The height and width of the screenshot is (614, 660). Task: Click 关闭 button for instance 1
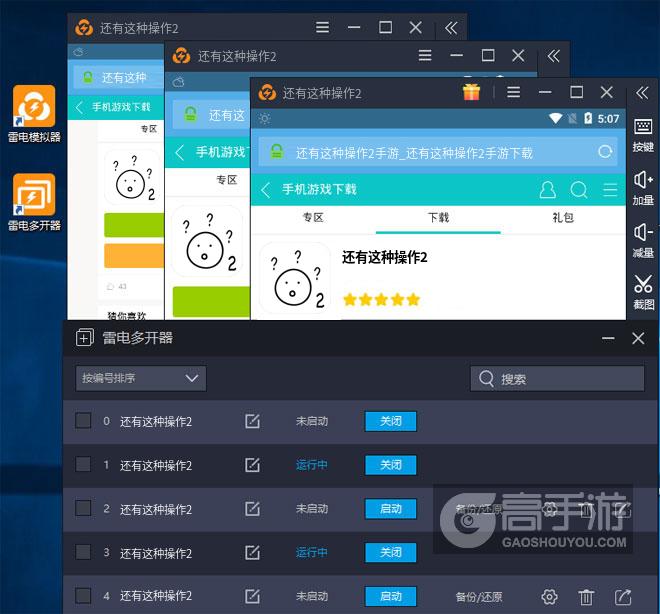click(x=391, y=465)
